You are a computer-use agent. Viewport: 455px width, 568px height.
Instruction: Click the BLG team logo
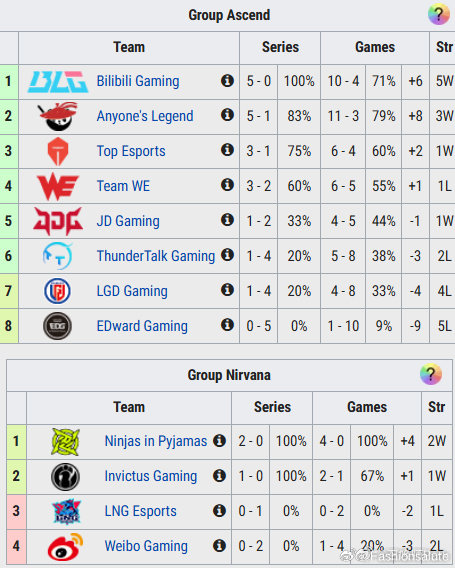pos(58,82)
